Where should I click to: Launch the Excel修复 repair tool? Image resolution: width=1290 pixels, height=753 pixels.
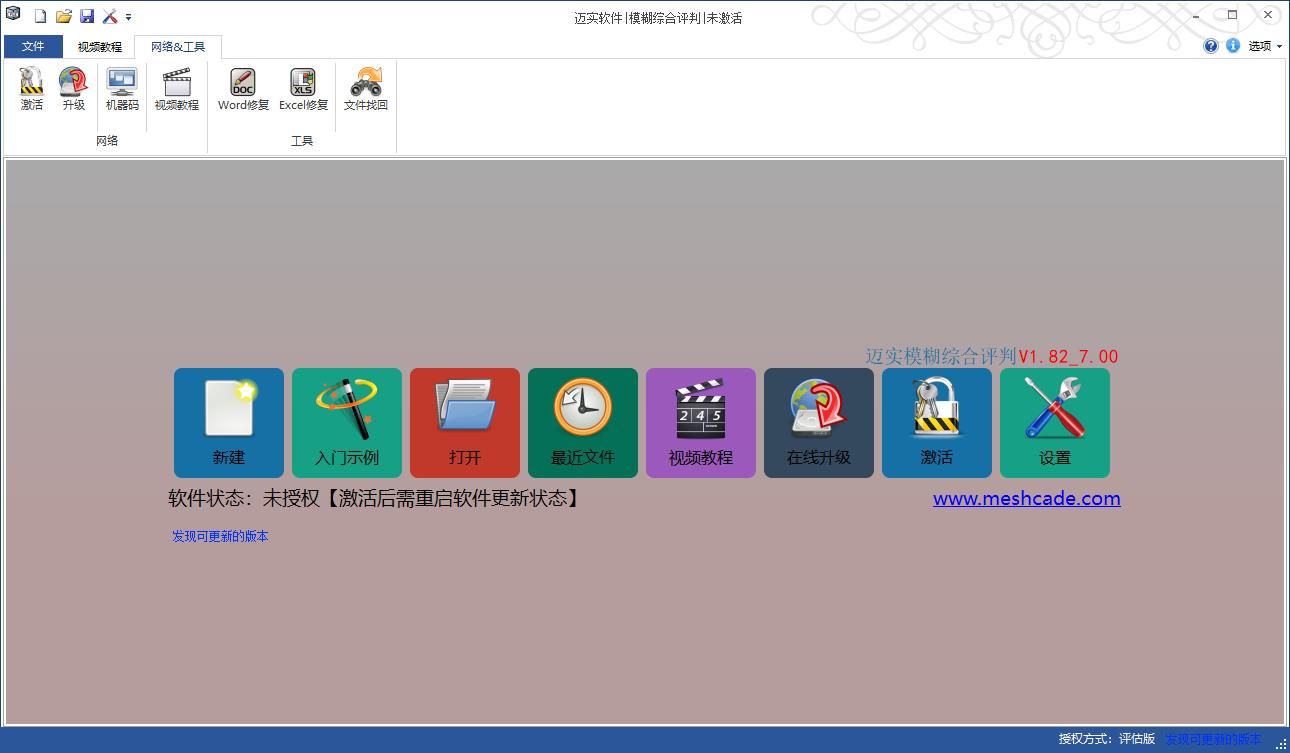pos(303,89)
